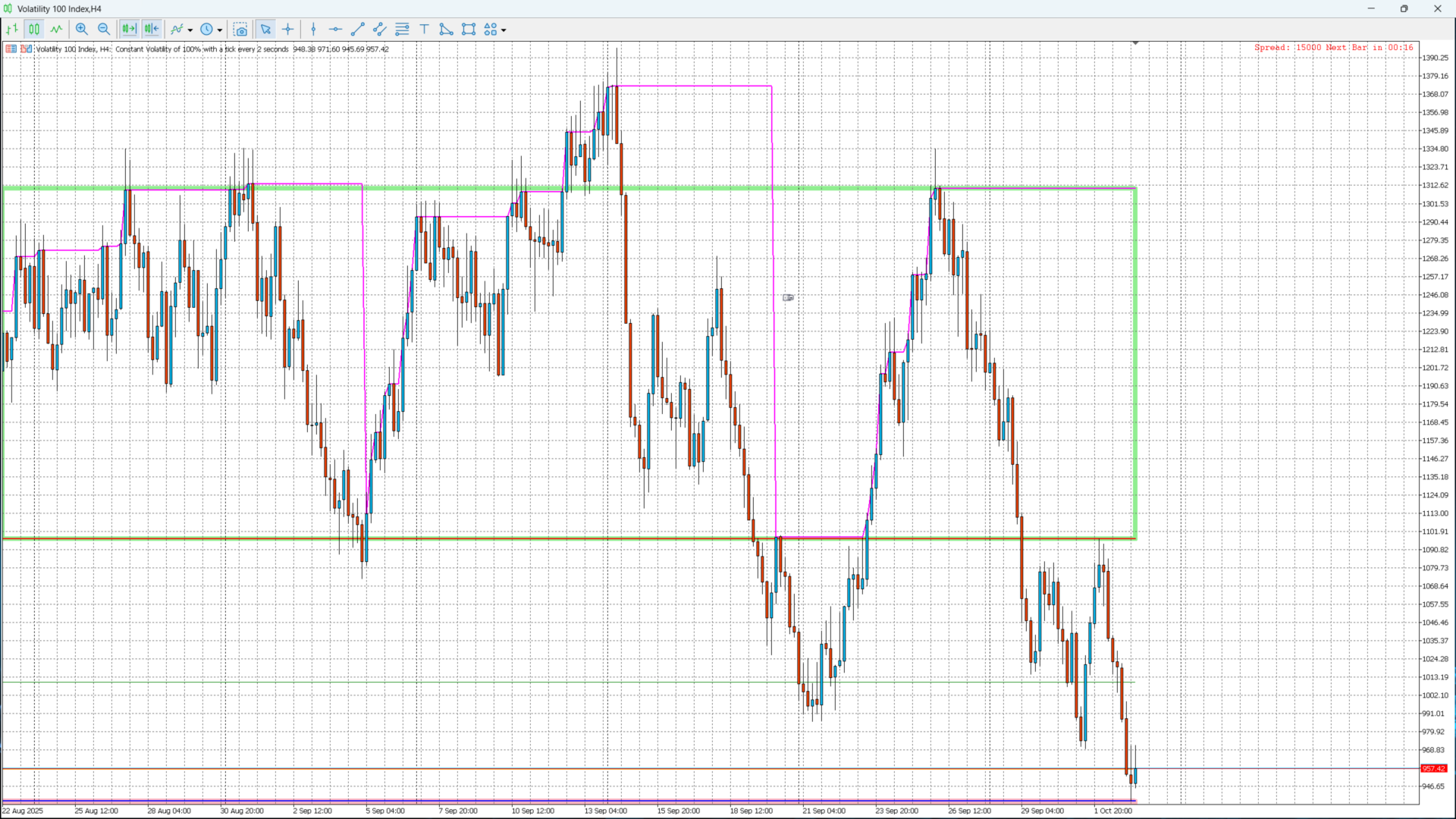Screen dimensions: 1456x819
Task: Take a chart screenshot
Action: coord(240,30)
